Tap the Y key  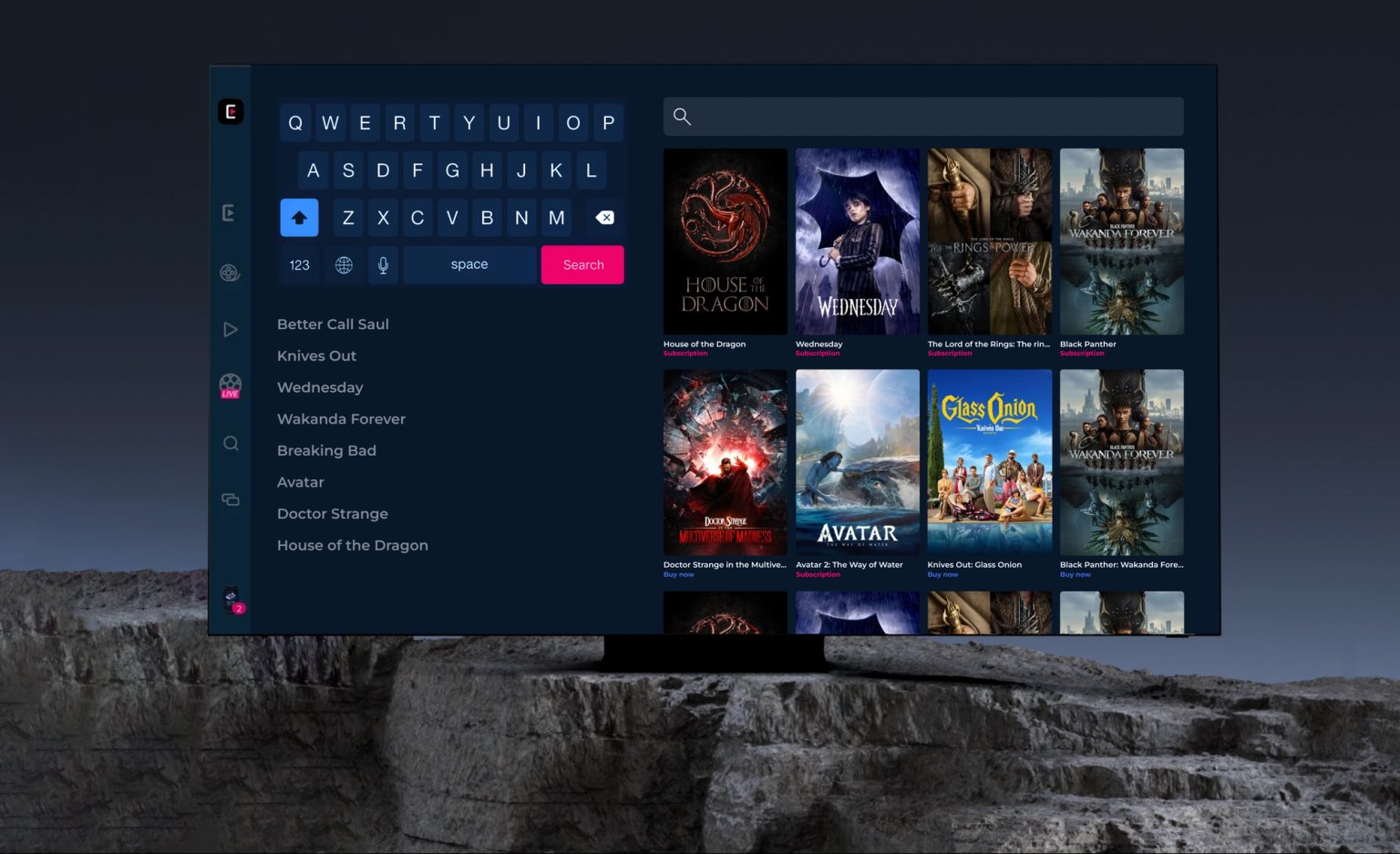point(469,123)
